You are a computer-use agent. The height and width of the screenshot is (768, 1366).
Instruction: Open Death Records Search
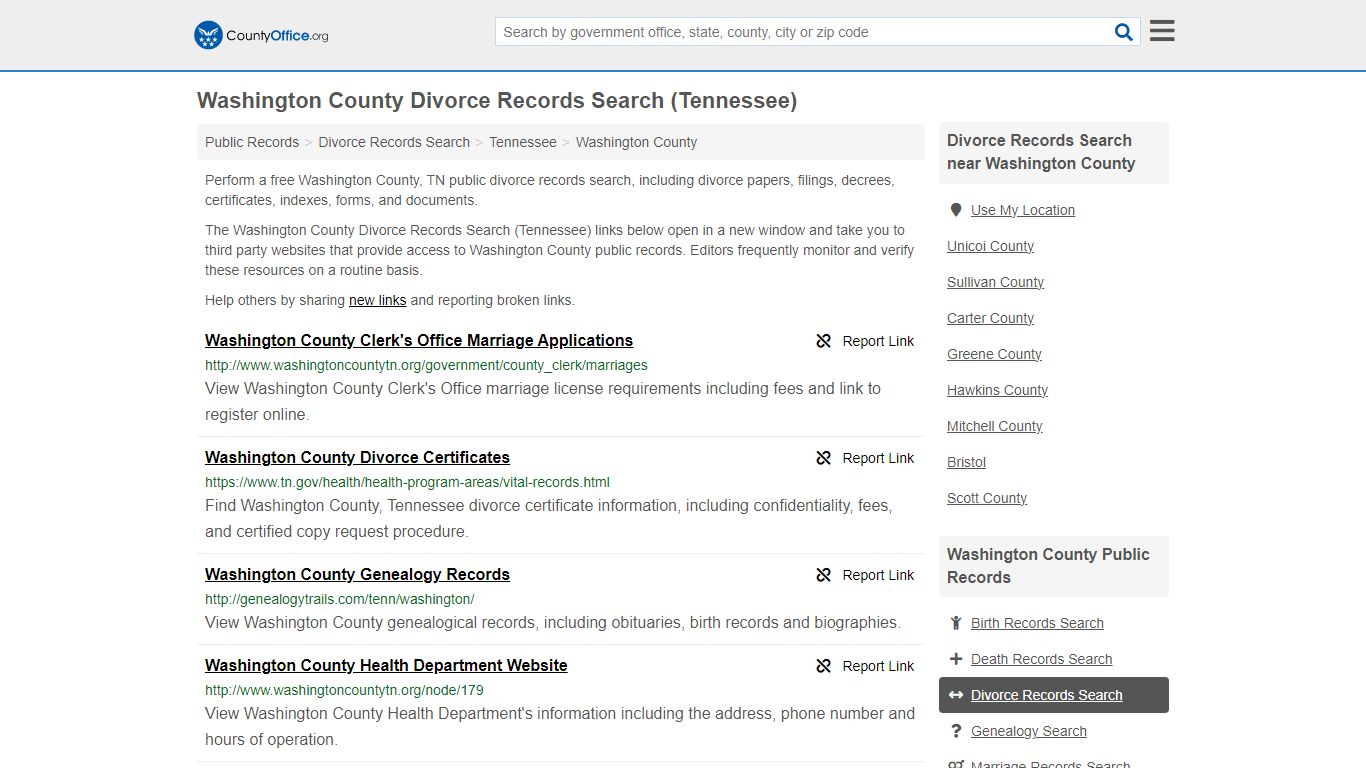(1041, 659)
